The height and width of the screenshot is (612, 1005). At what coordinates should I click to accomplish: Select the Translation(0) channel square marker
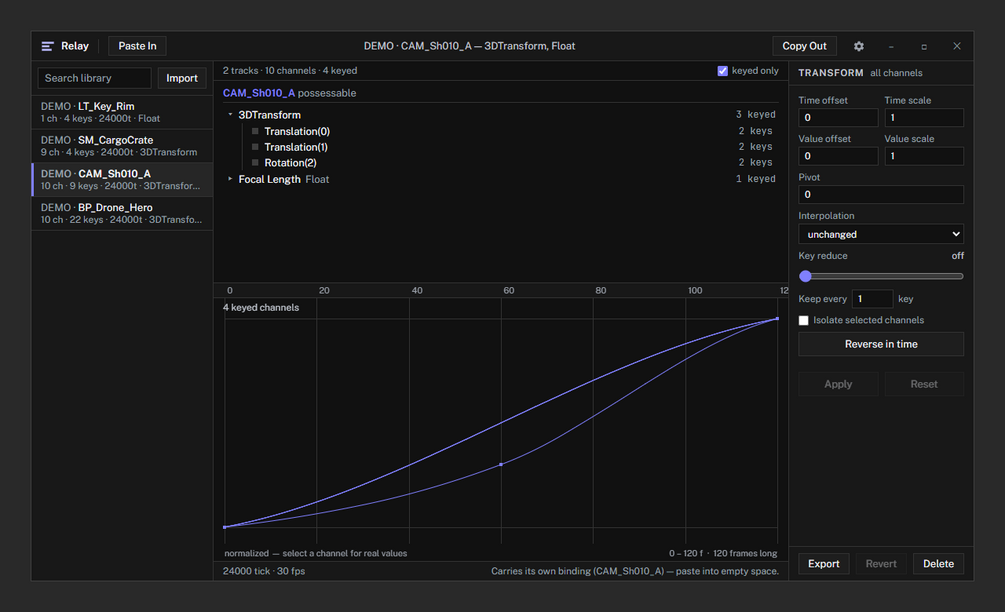pos(255,131)
